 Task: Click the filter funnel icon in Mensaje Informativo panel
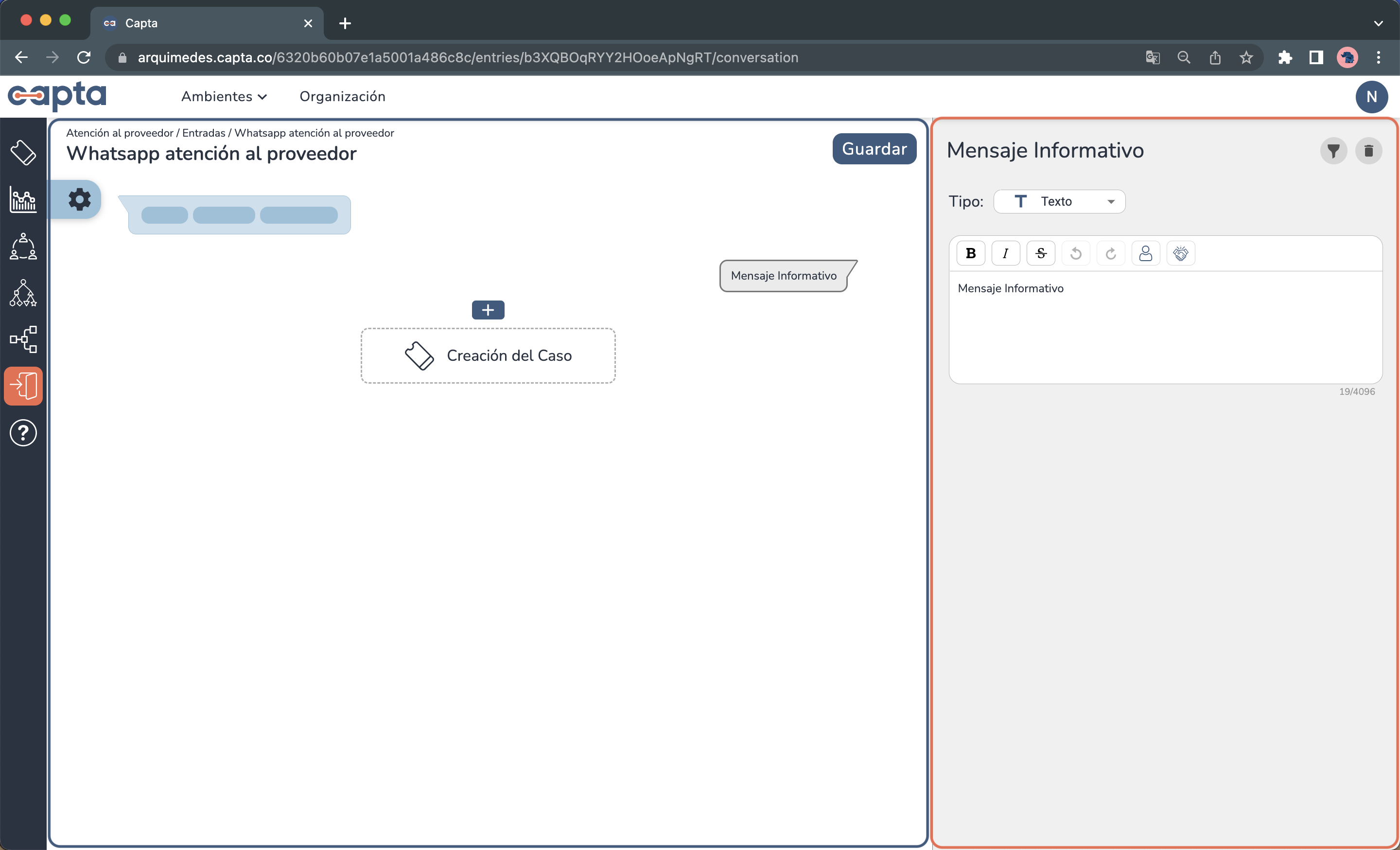[x=1333, y=151]
